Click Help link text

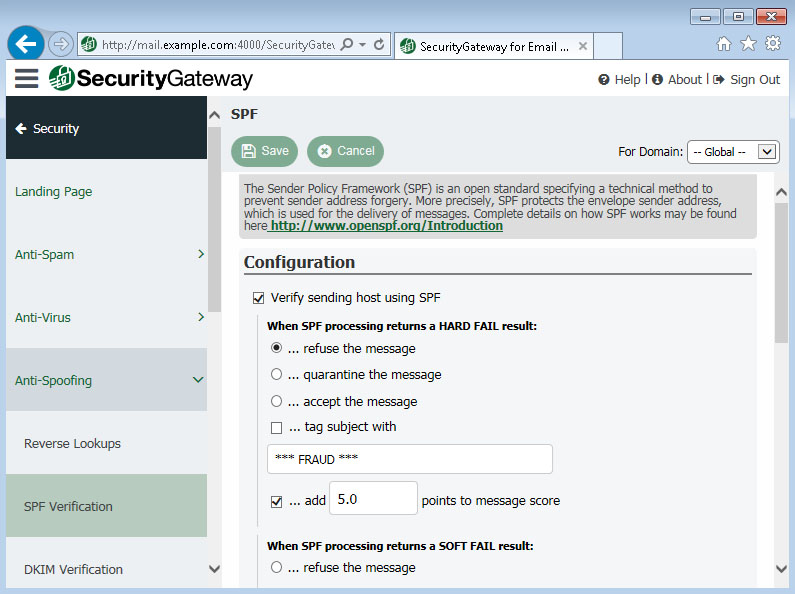pos(627,80)
